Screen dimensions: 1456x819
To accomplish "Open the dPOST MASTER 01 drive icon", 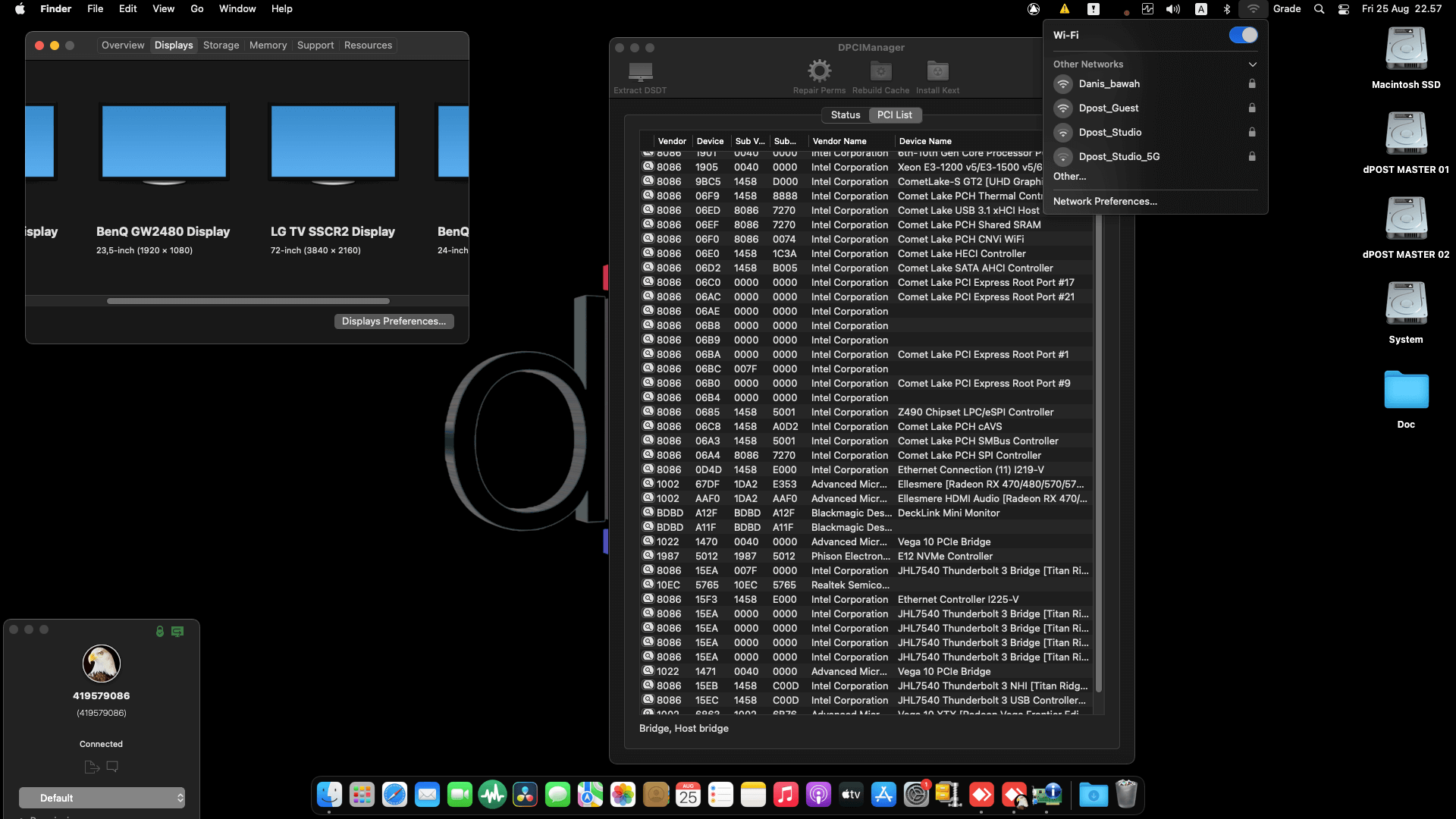I will point(1406,134).
